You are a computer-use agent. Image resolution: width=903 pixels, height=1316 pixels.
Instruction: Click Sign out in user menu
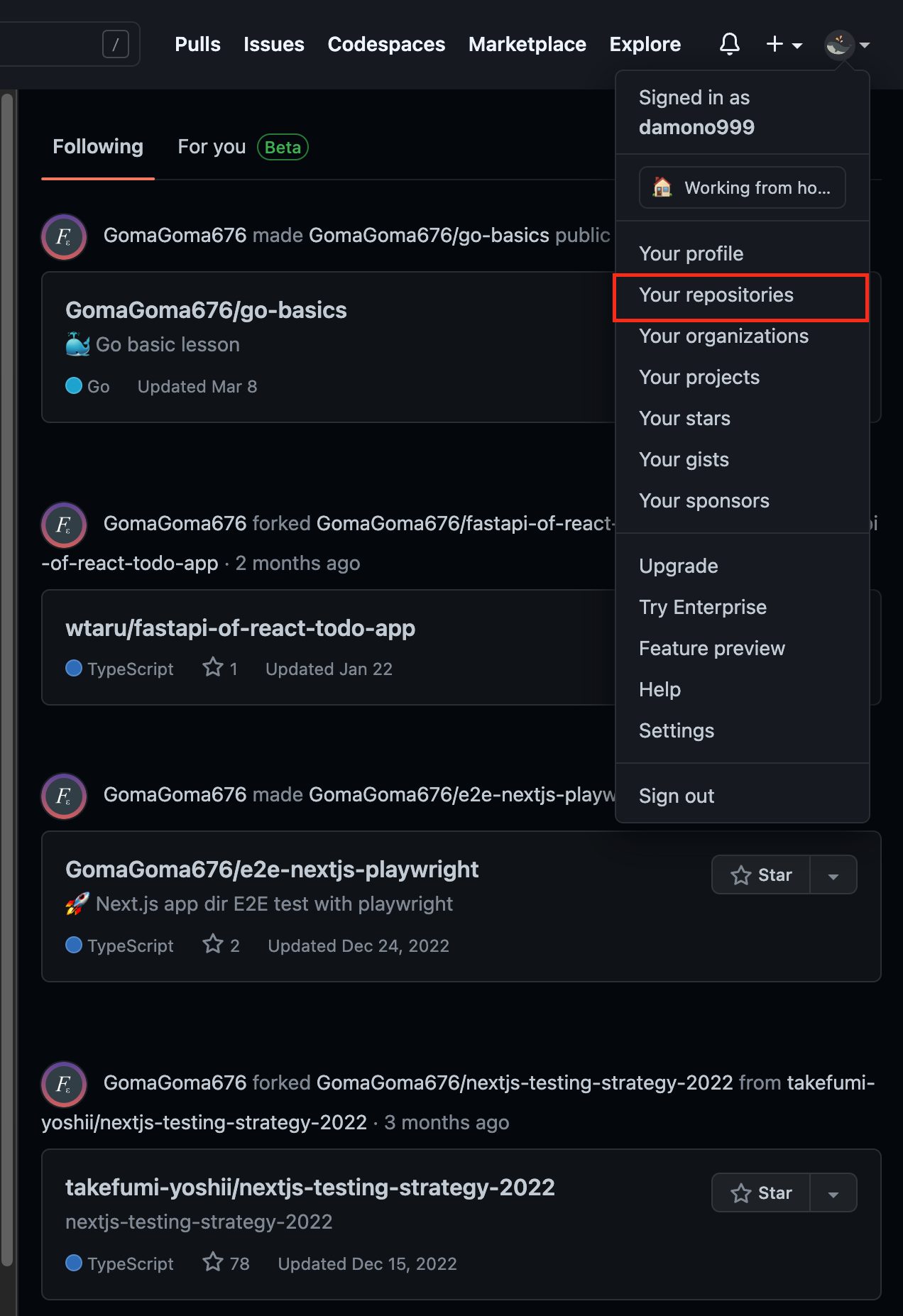(x=676, y=796)
